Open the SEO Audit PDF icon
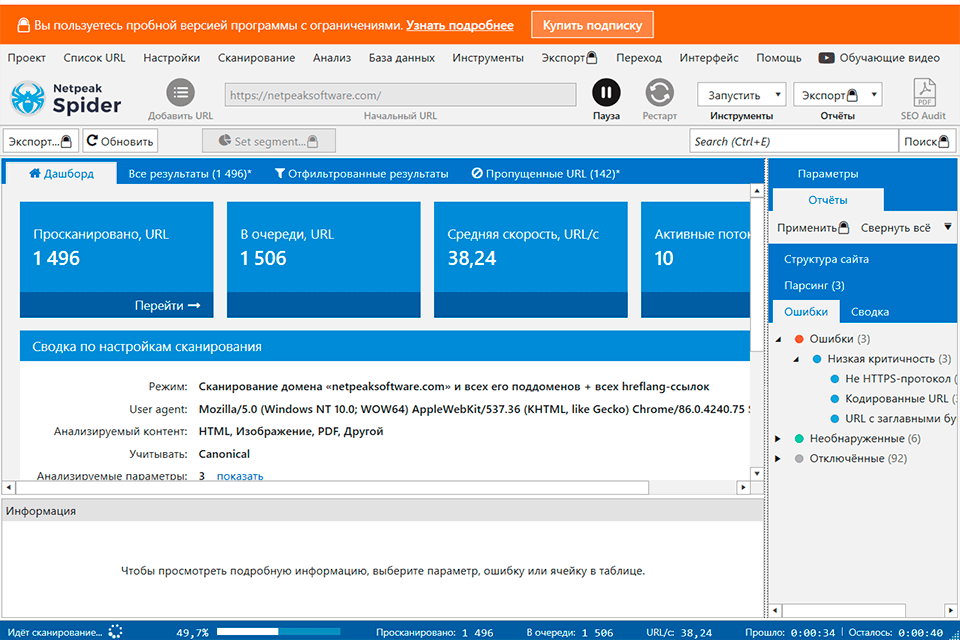Viewport: 960px width, 640px height. coord(923,93)
